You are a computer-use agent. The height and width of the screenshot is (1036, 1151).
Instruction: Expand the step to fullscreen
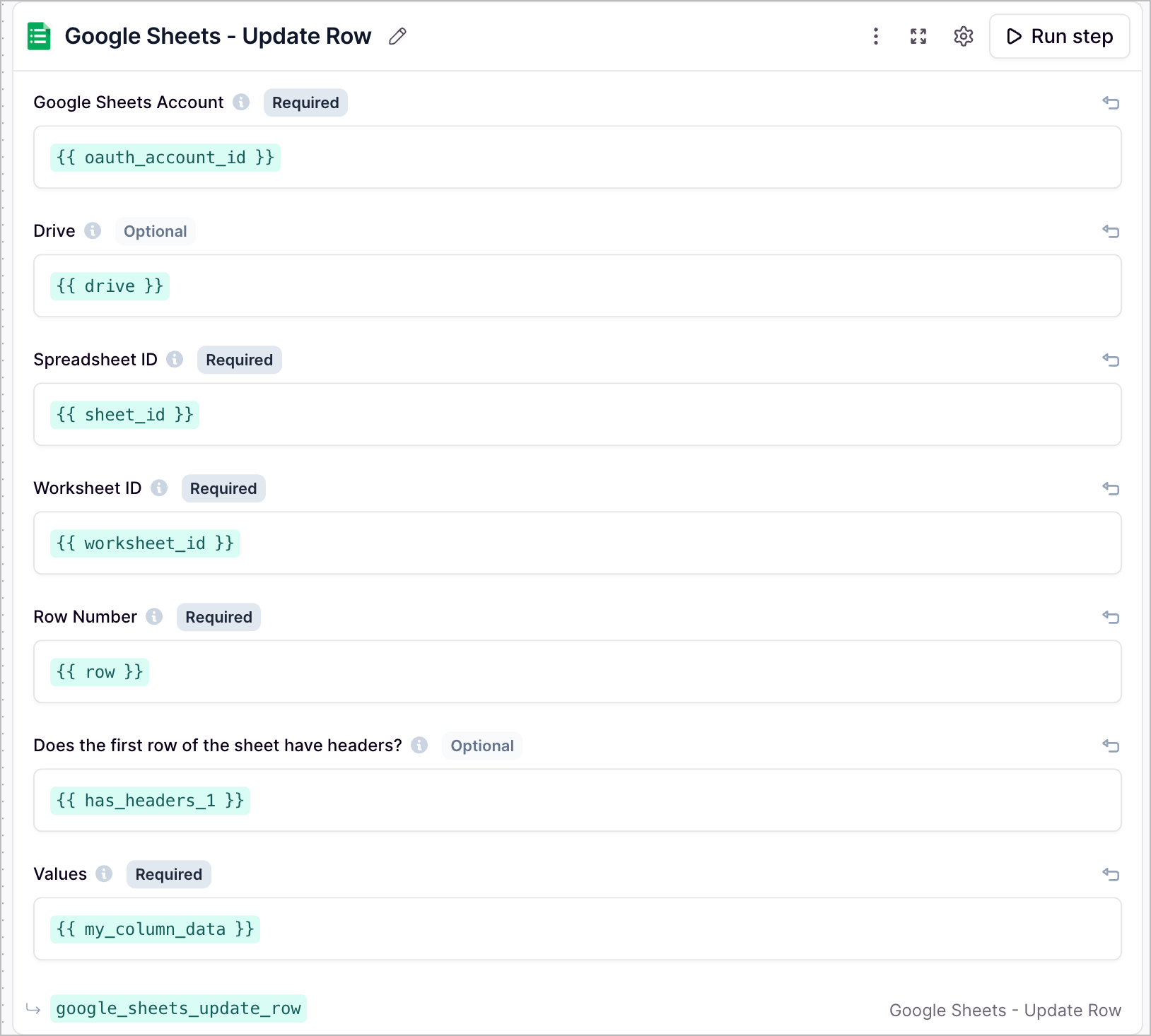(918, 36)
